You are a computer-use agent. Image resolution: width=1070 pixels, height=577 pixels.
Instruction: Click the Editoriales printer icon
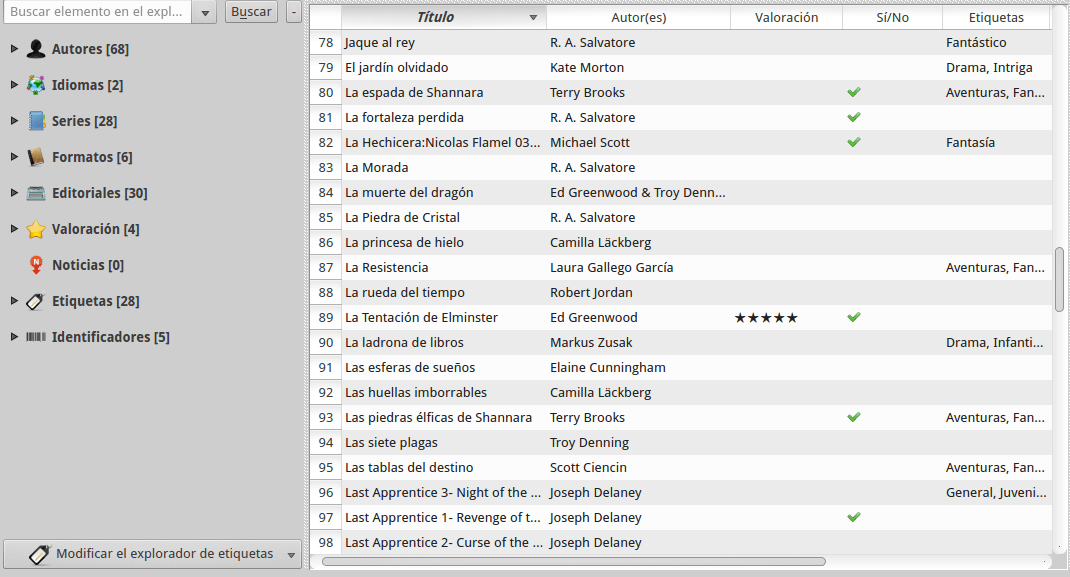click(36, 193)
